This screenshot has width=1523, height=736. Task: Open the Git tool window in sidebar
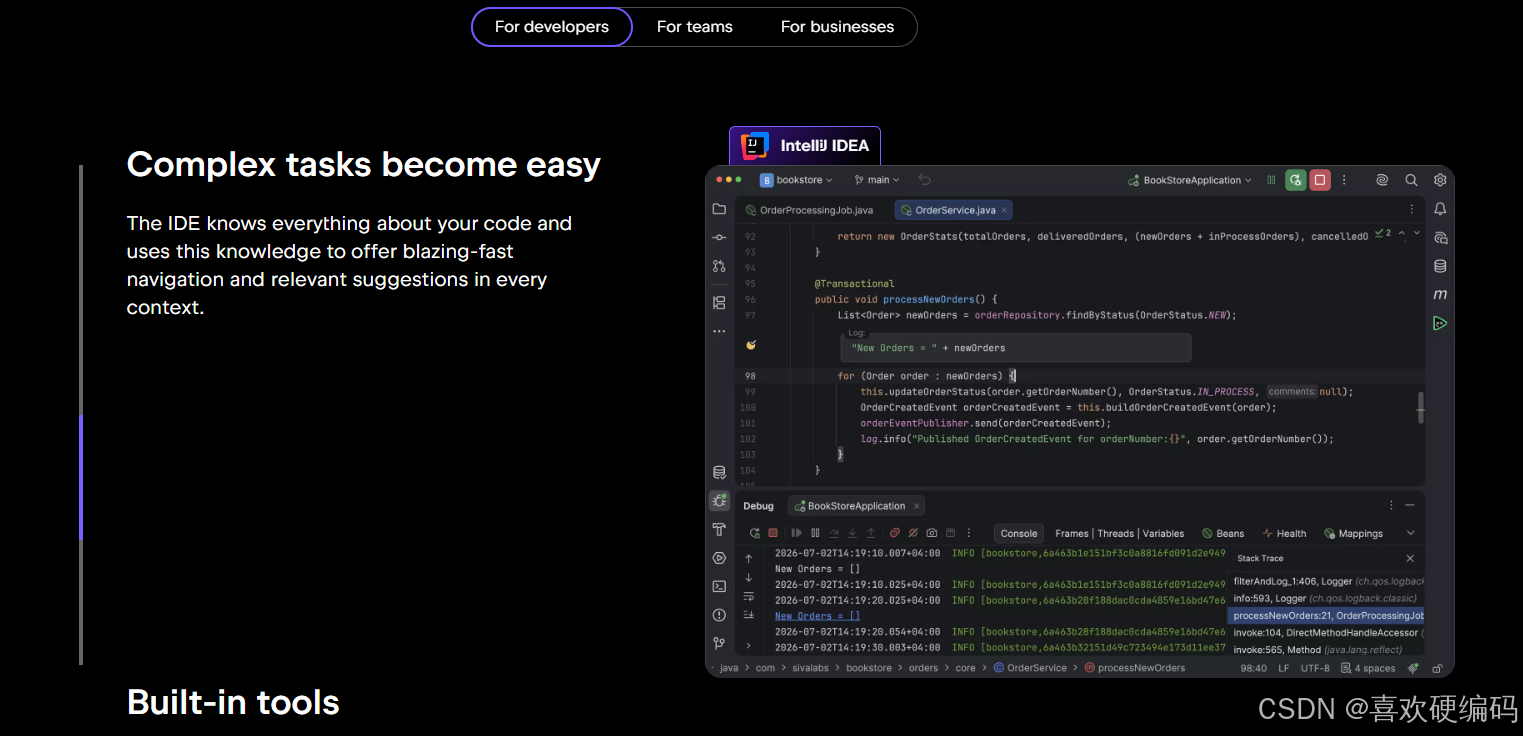click(x=719, y=643)
